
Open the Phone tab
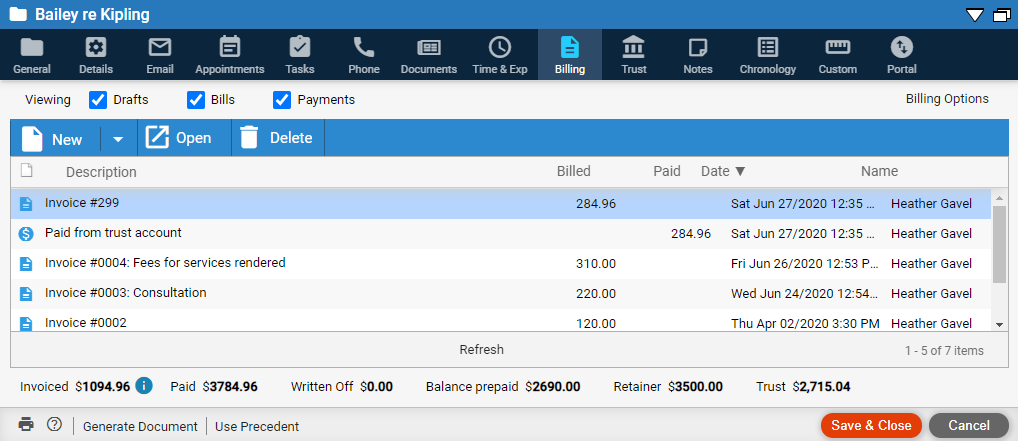(x=364, y=55)
